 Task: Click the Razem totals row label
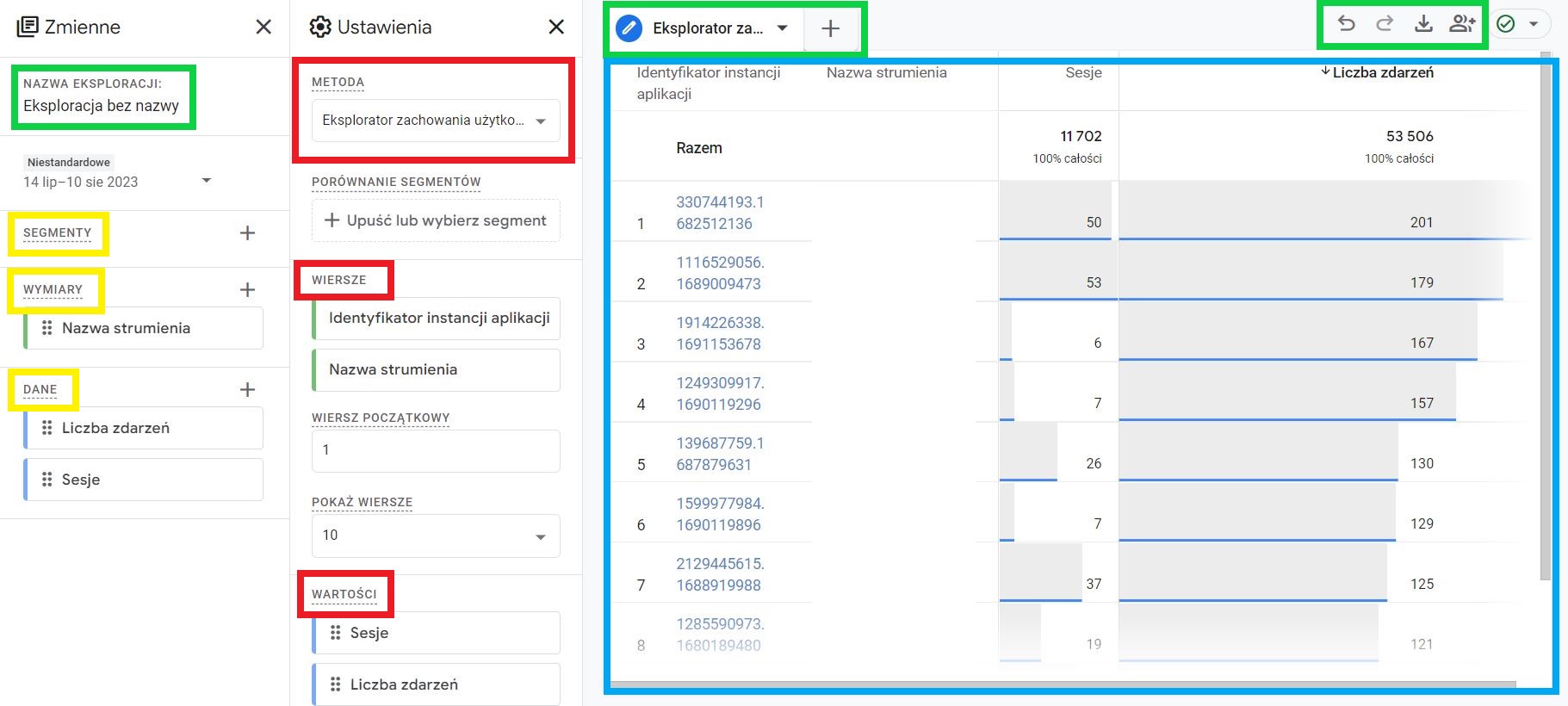pos(699,148)
